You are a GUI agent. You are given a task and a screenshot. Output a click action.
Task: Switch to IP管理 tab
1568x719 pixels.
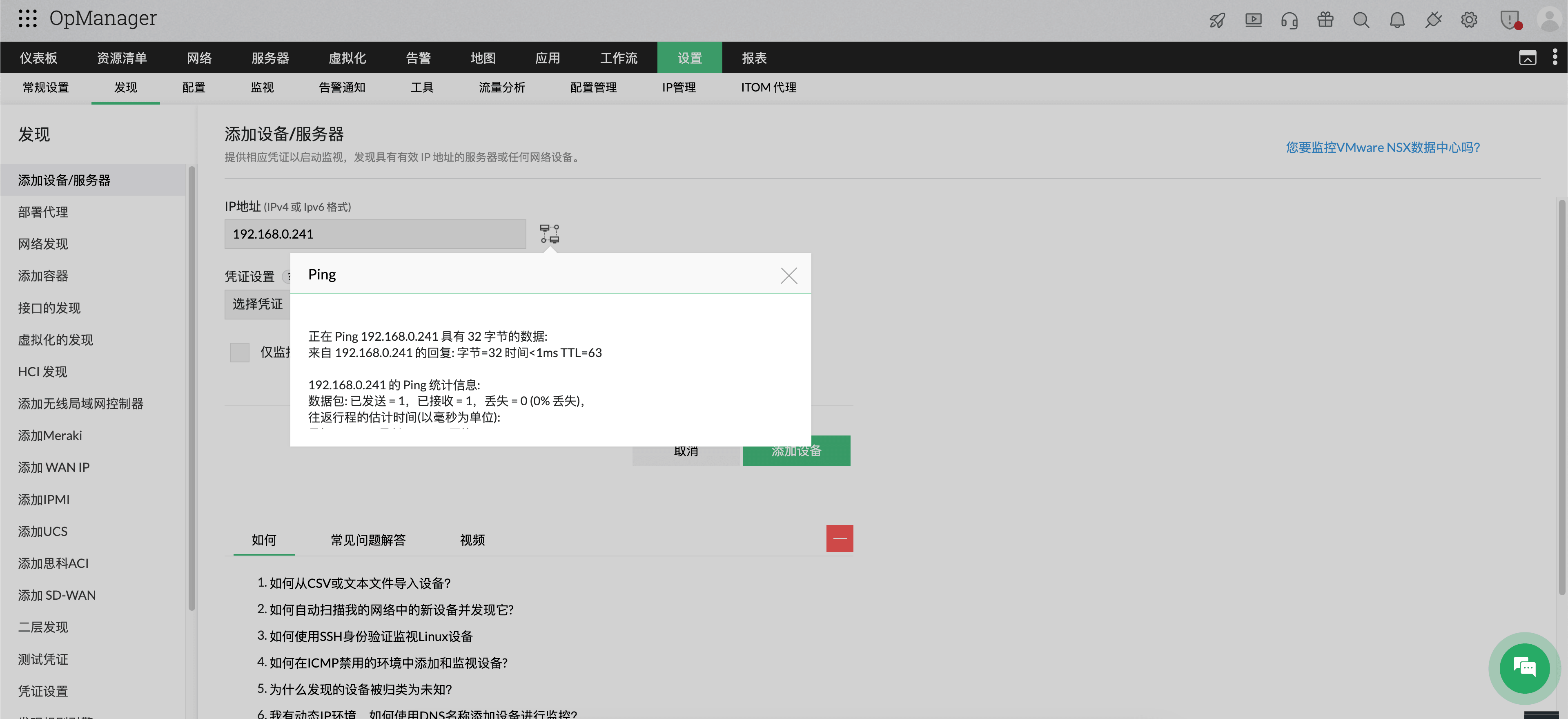coord(679,88)
